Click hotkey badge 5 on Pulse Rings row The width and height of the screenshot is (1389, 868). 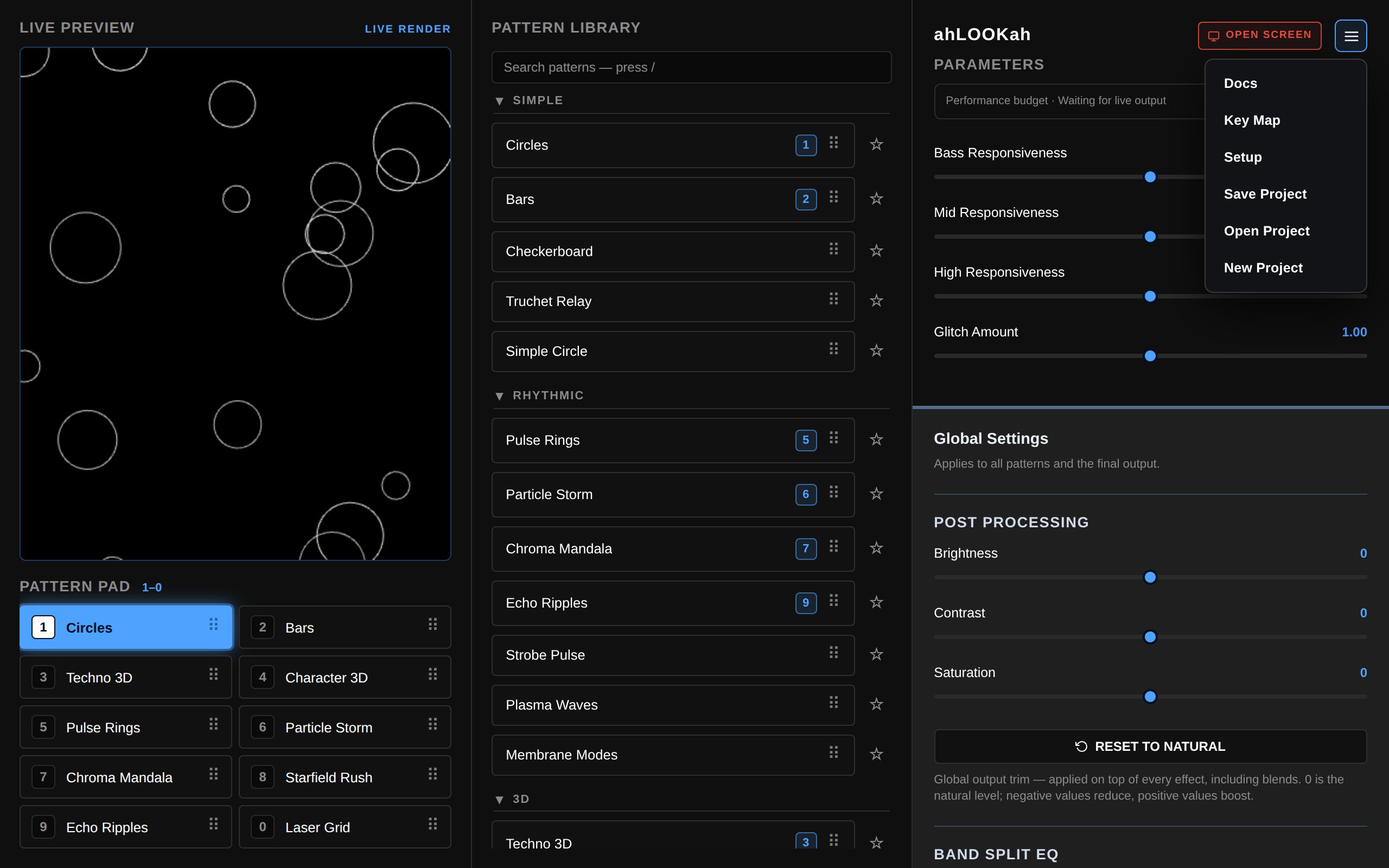806,441
